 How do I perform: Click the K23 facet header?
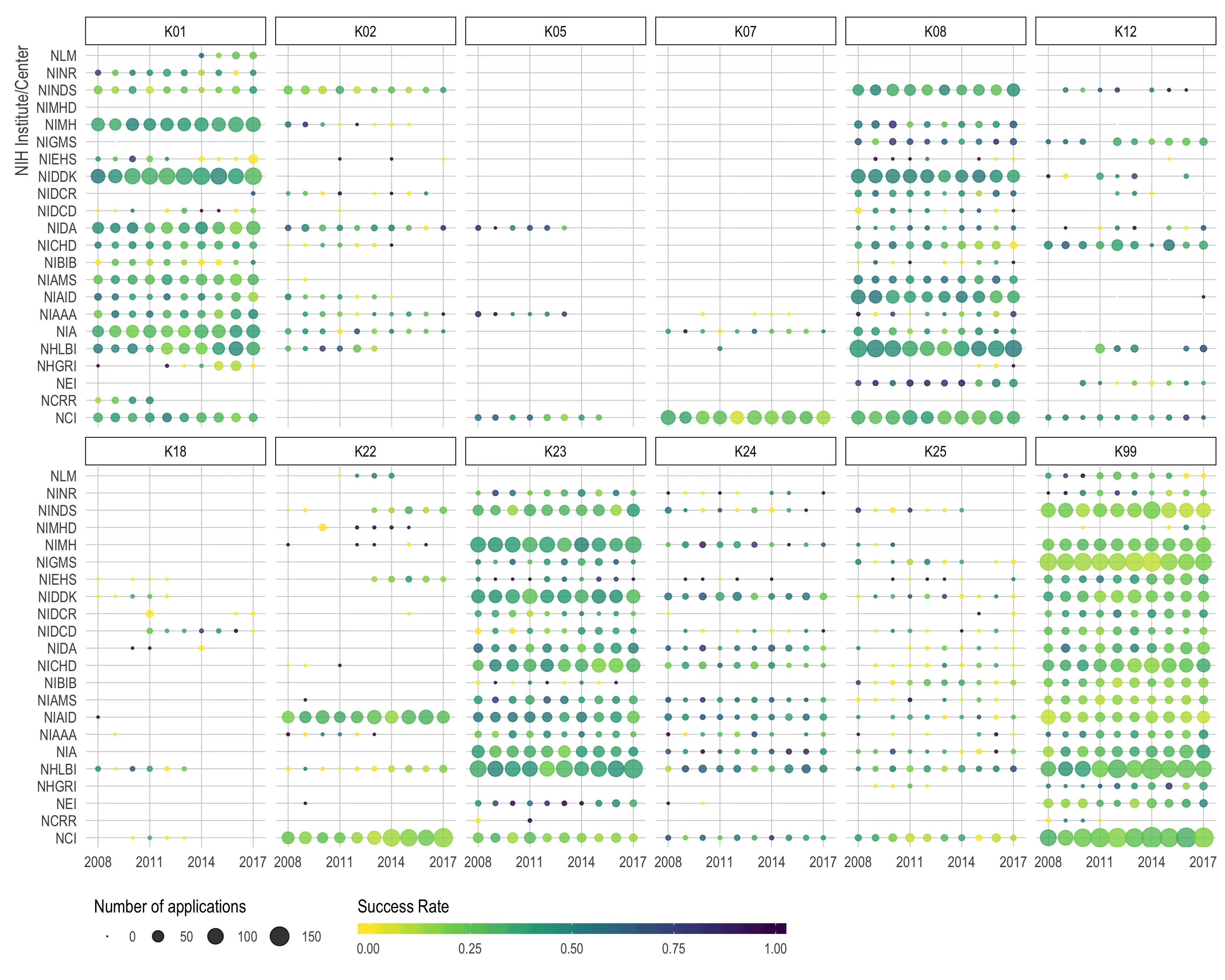click(x=555, y=451)
